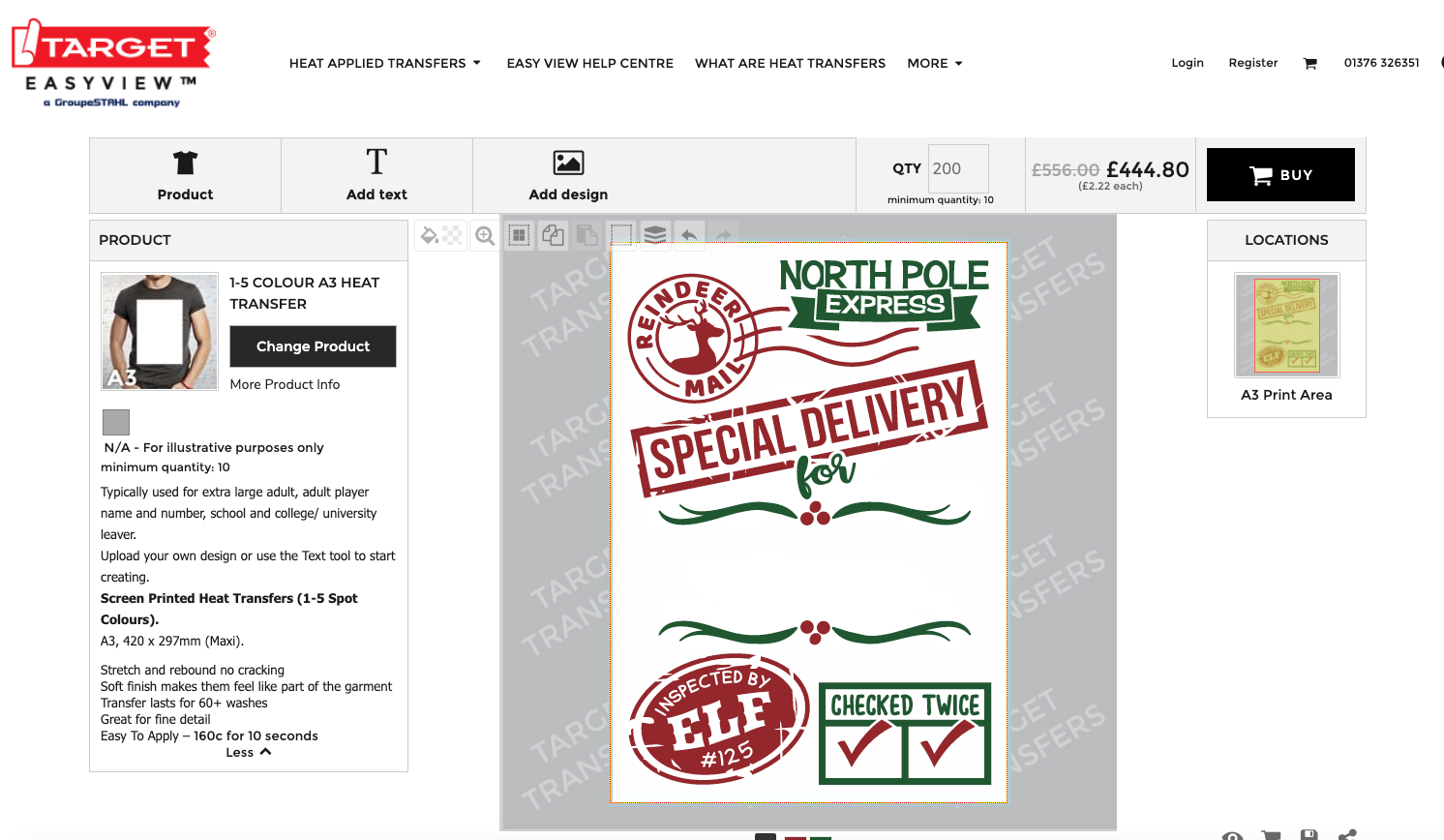The width and height of the screenshot is (1444, 840).
Task: Click the copy/duplicate icon in canvas toolbar
Action: tap(554, 235)
